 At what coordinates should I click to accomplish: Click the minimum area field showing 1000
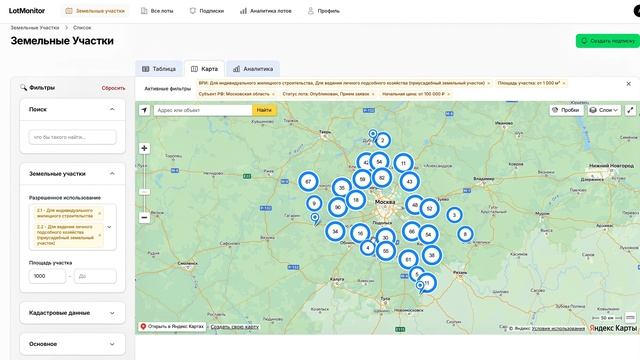[47, 276]
